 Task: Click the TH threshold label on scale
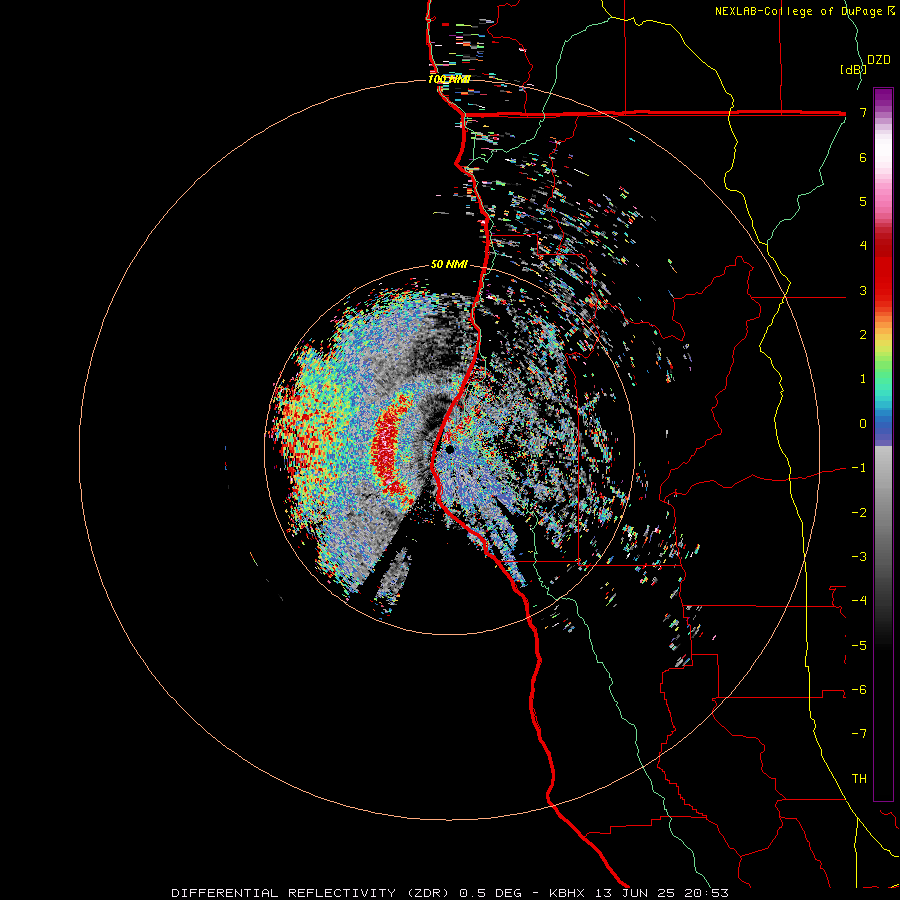pos(859,779)
